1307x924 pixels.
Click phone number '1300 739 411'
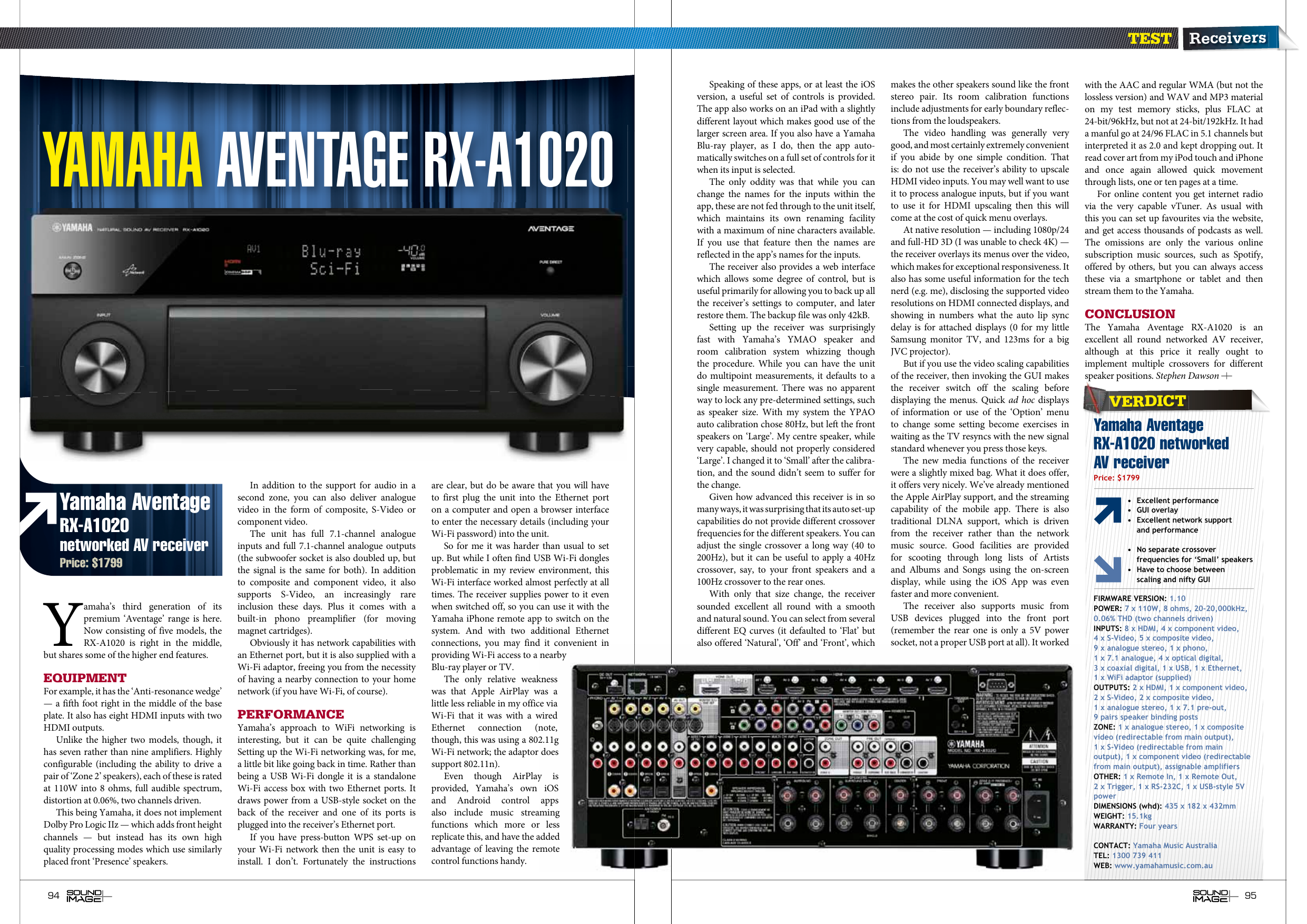point(1136,856)
